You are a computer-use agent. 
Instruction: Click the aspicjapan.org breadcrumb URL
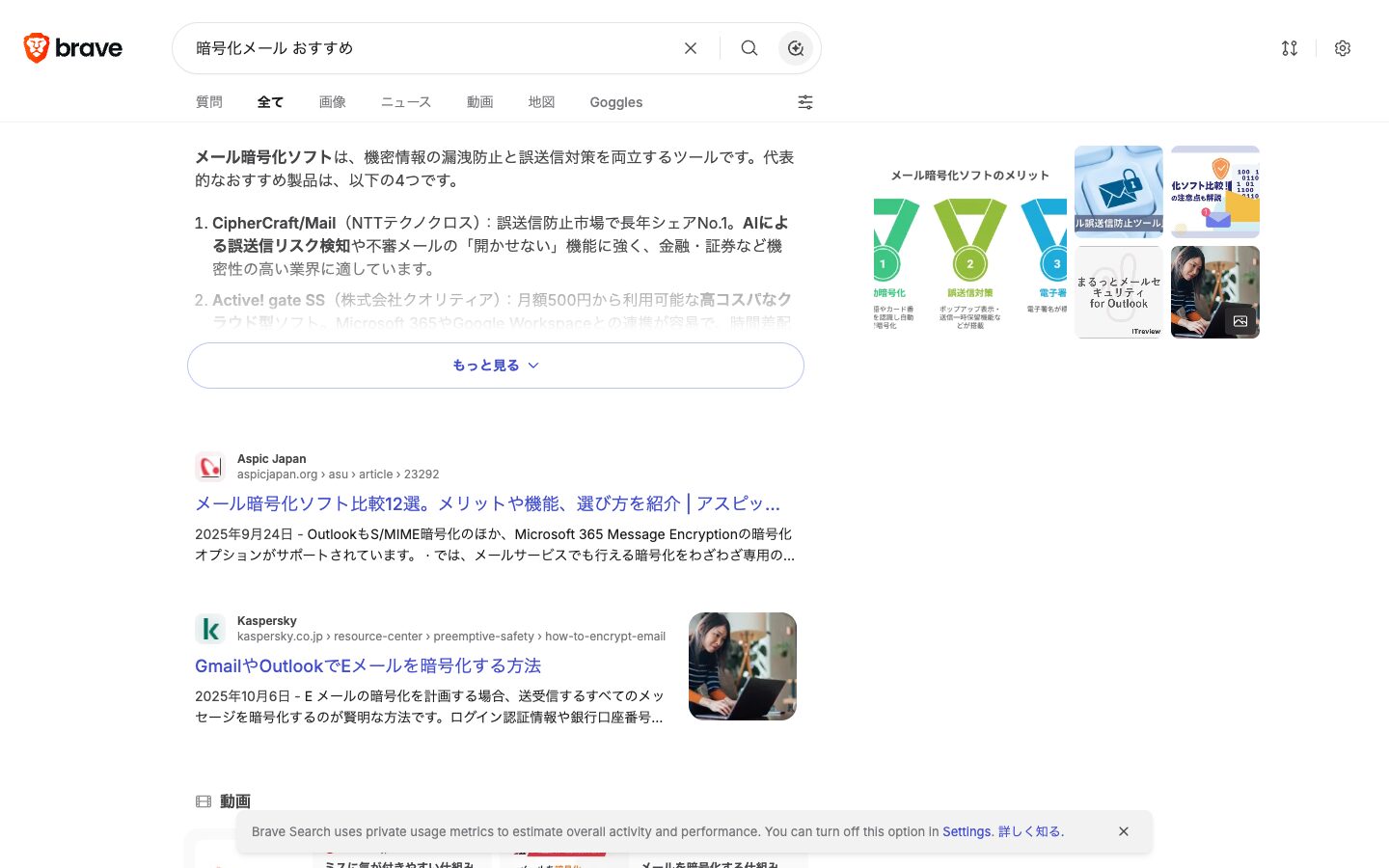pyautogui.click(x=338, y=475)
